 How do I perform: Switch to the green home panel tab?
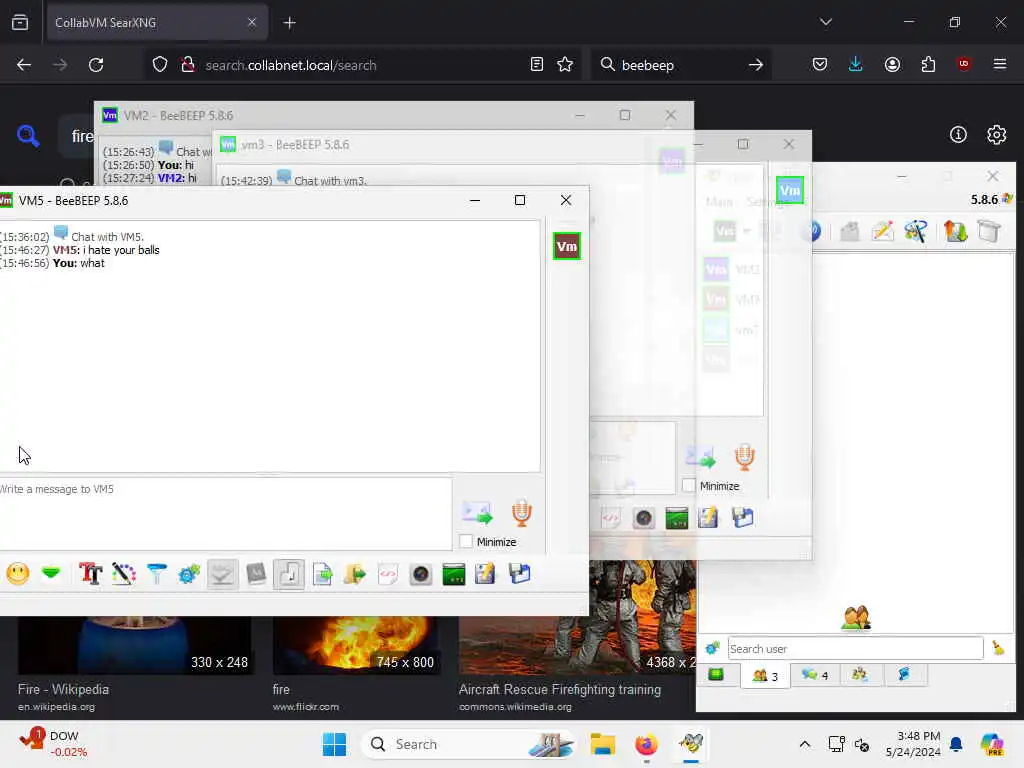click(x=716, y=675)
